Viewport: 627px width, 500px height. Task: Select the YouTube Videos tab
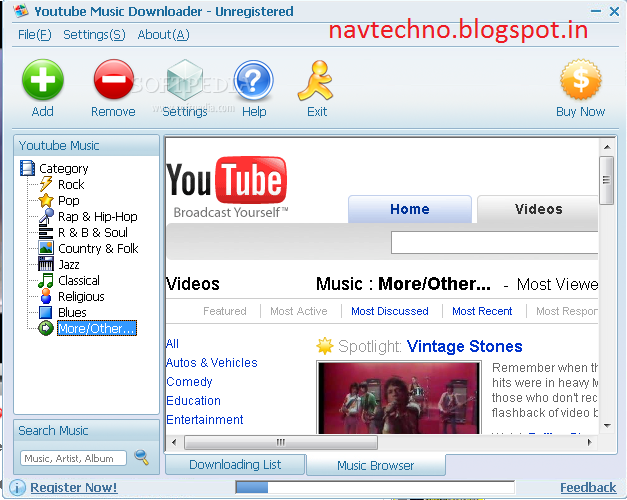[538, 209]
